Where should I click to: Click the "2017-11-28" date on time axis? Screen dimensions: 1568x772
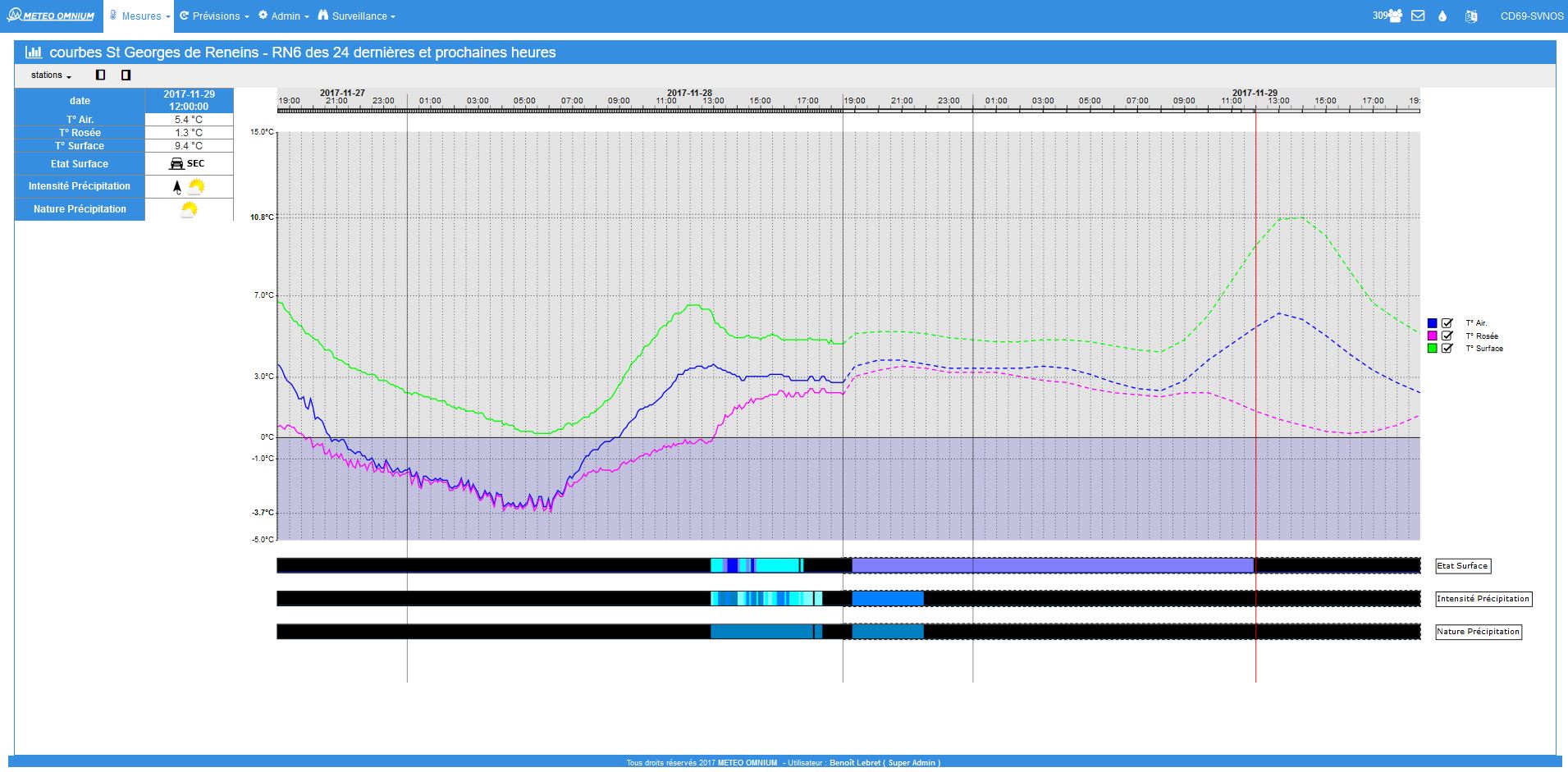coord(689,93)
